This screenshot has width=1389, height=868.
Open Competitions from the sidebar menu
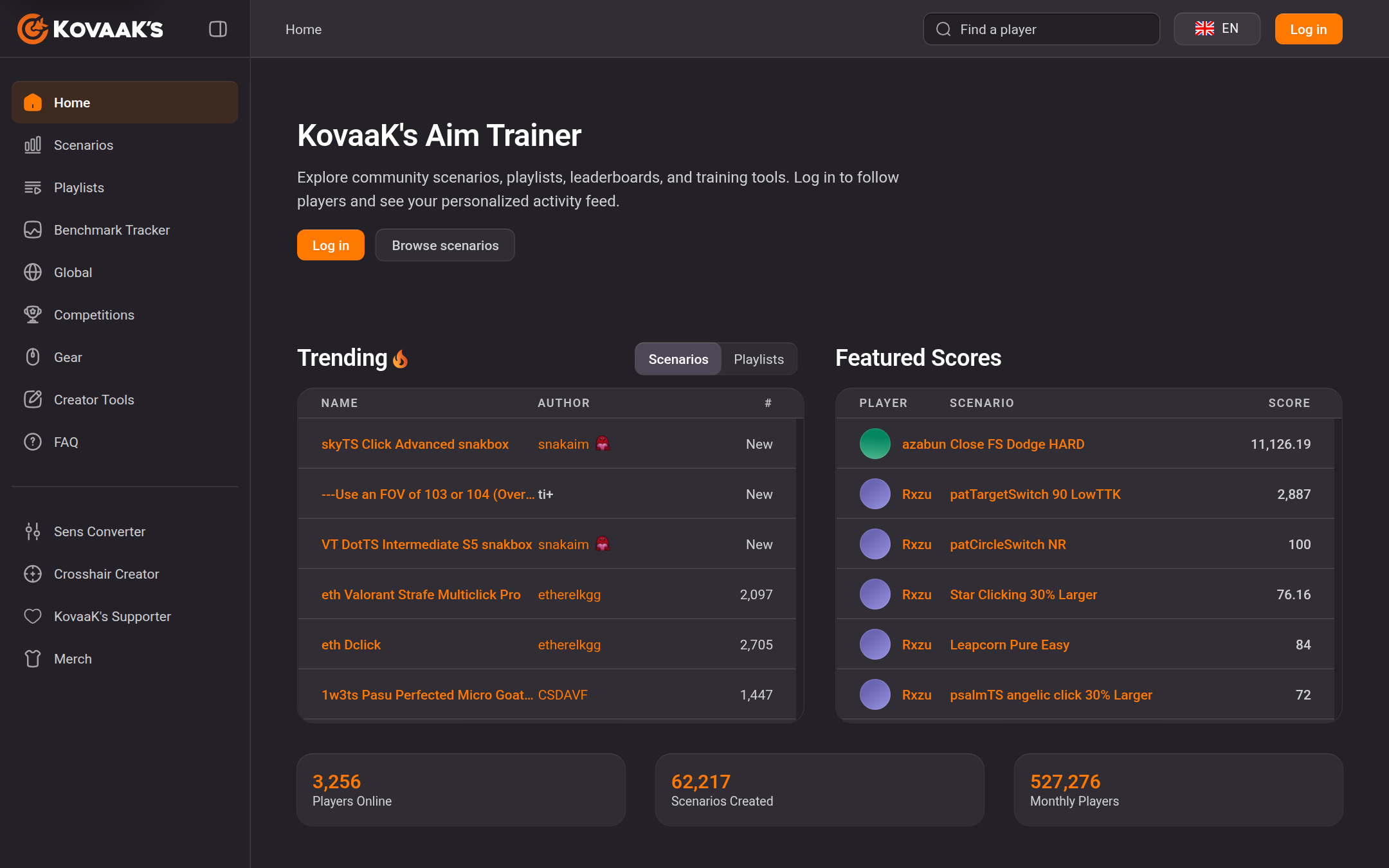(x=125, y=314)
